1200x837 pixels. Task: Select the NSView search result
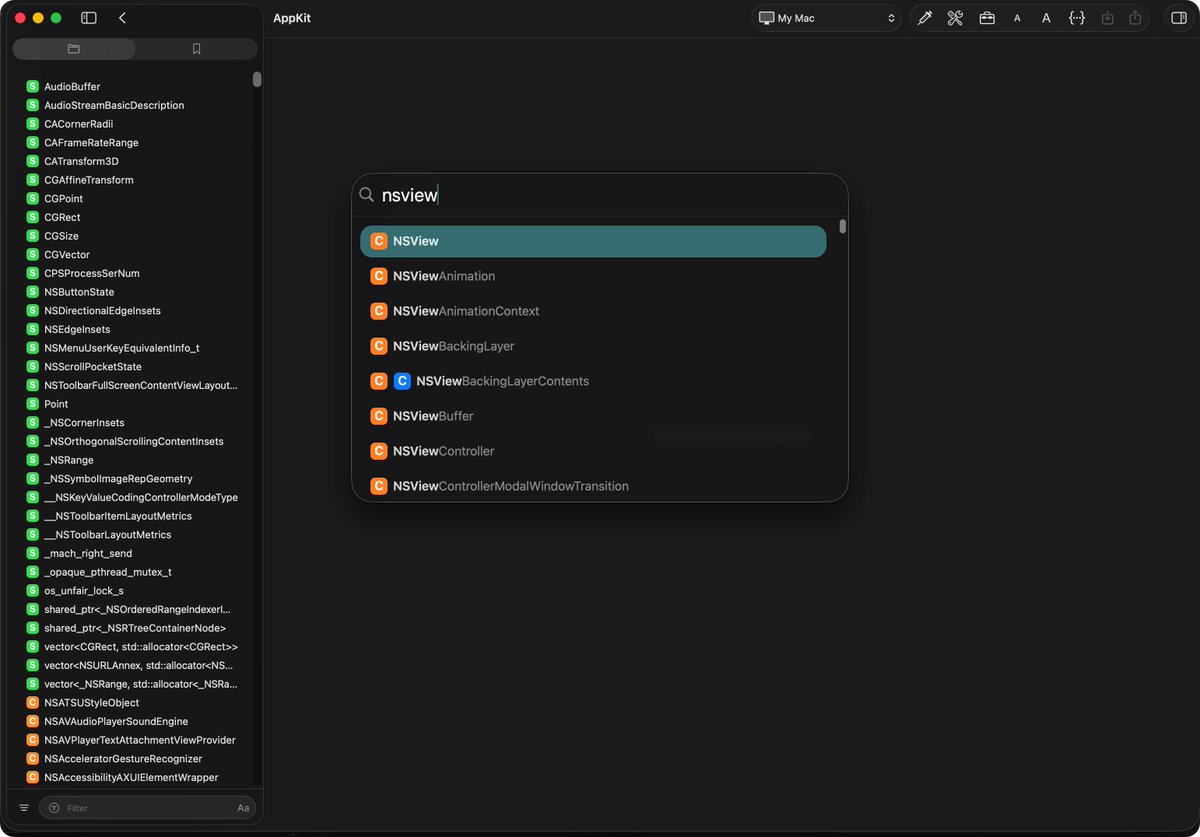point(593,241)
